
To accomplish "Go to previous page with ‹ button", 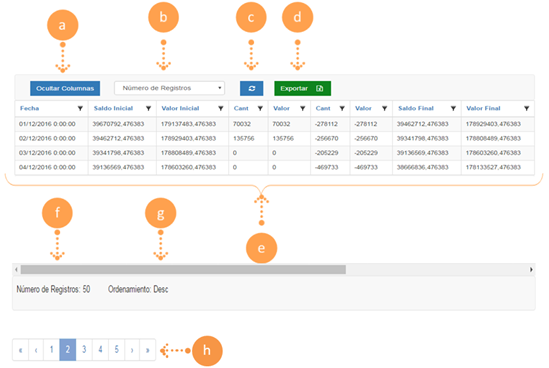I will pos(36,349).
